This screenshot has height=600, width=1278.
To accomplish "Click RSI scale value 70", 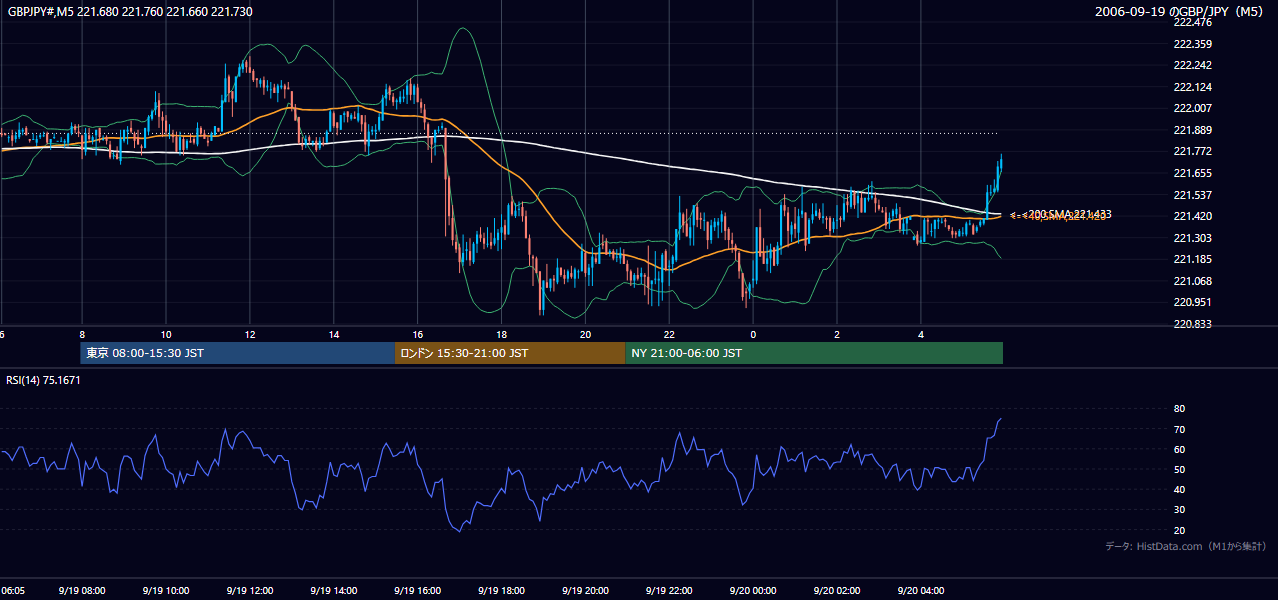I will [1179, 429].
